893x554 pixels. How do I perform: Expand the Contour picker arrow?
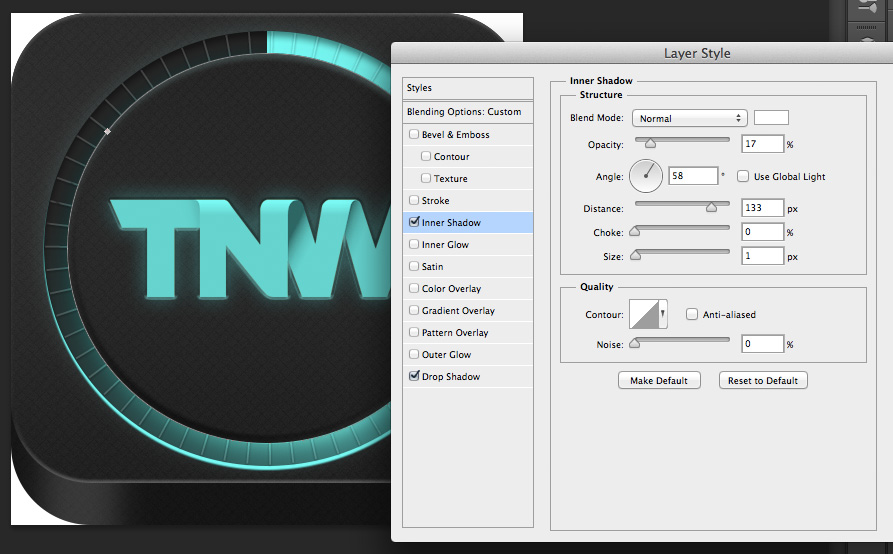[663, 314]
